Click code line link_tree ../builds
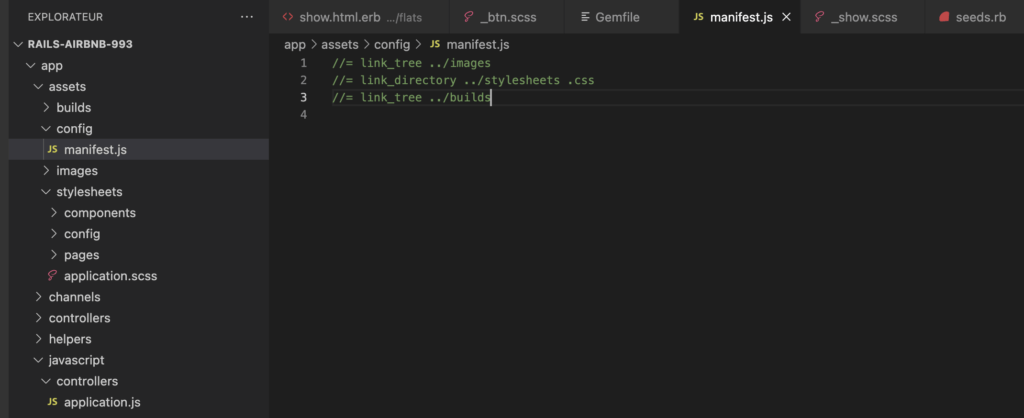This screenshot has width=1024, height=418. (411, 97)
